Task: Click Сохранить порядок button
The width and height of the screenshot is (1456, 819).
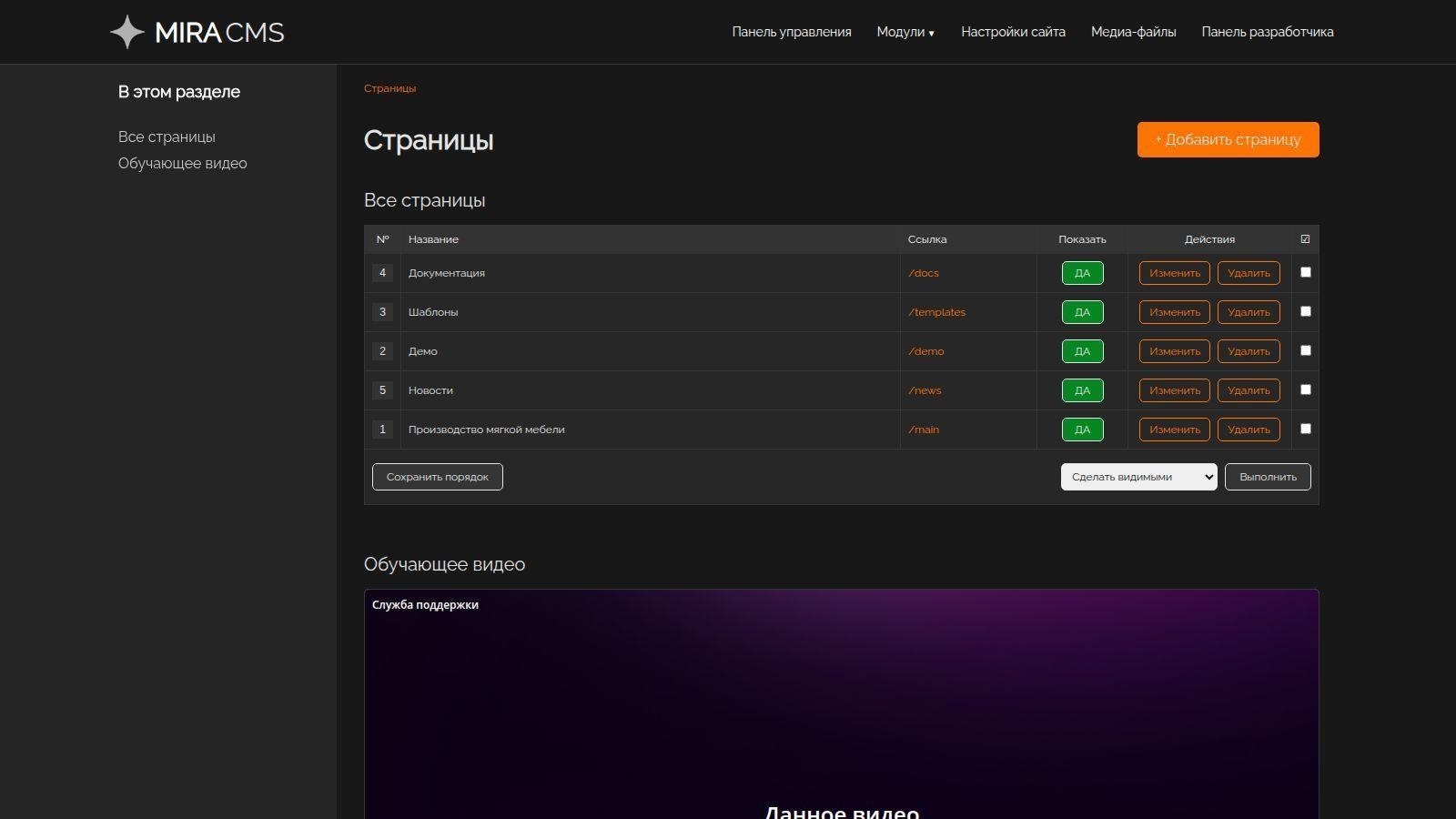Action: click(x=437, y=477)
